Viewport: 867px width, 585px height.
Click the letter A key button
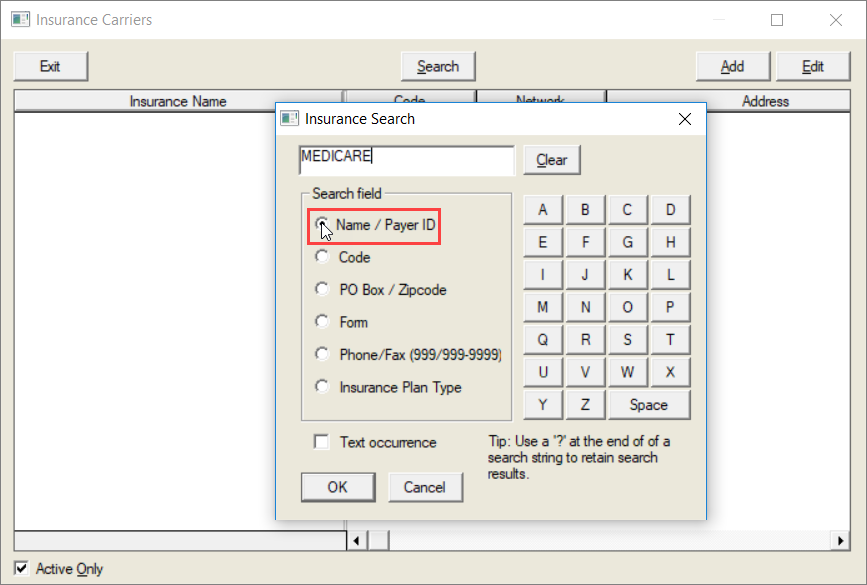tap(543, 210)
